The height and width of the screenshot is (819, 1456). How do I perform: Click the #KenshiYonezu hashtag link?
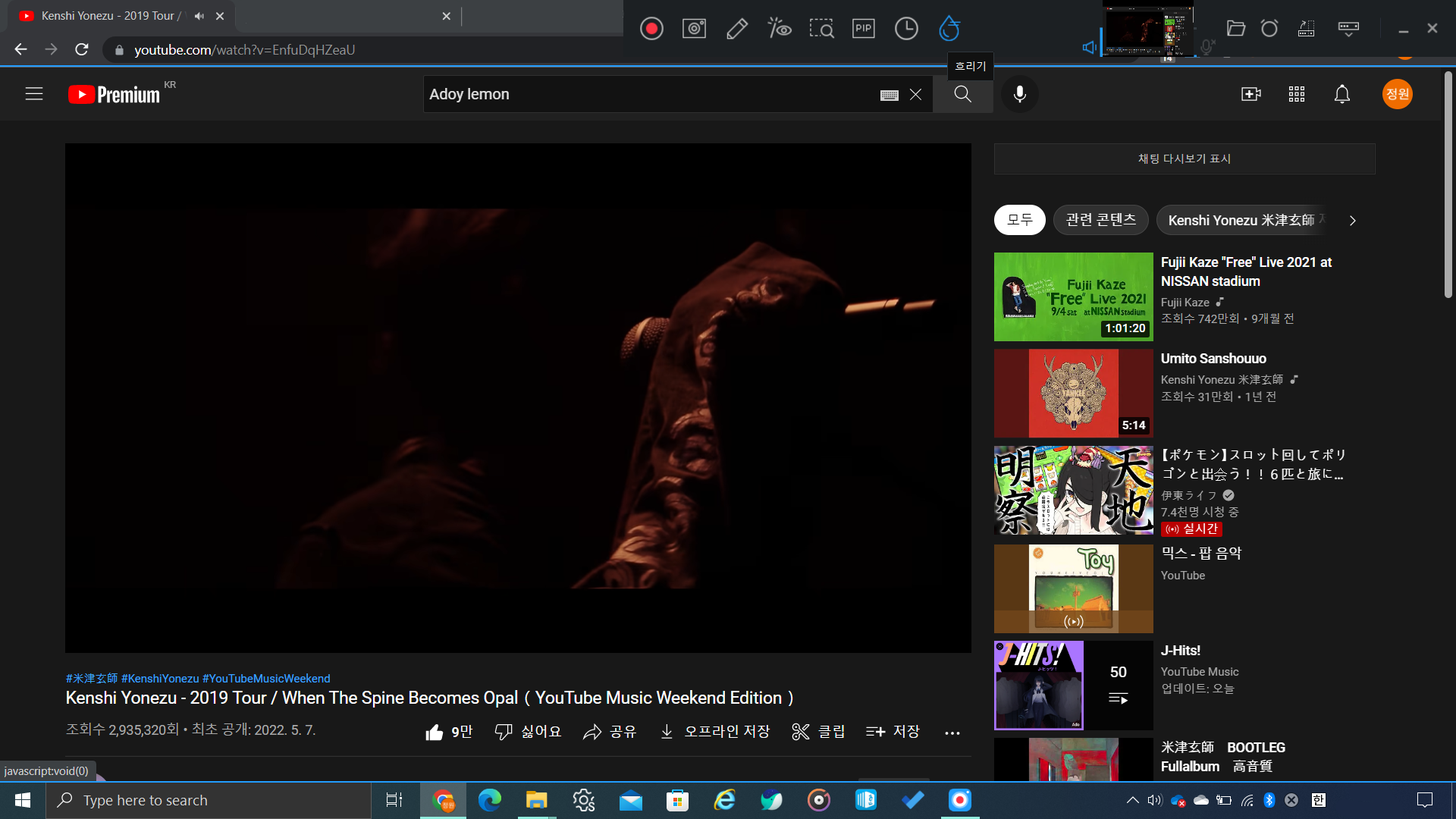coord(160,679)
